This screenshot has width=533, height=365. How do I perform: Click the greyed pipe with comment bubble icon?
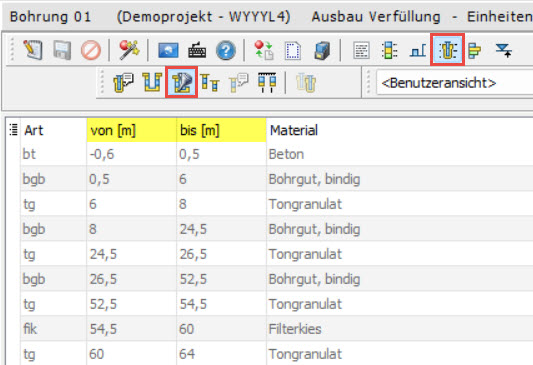pos(238,83)
